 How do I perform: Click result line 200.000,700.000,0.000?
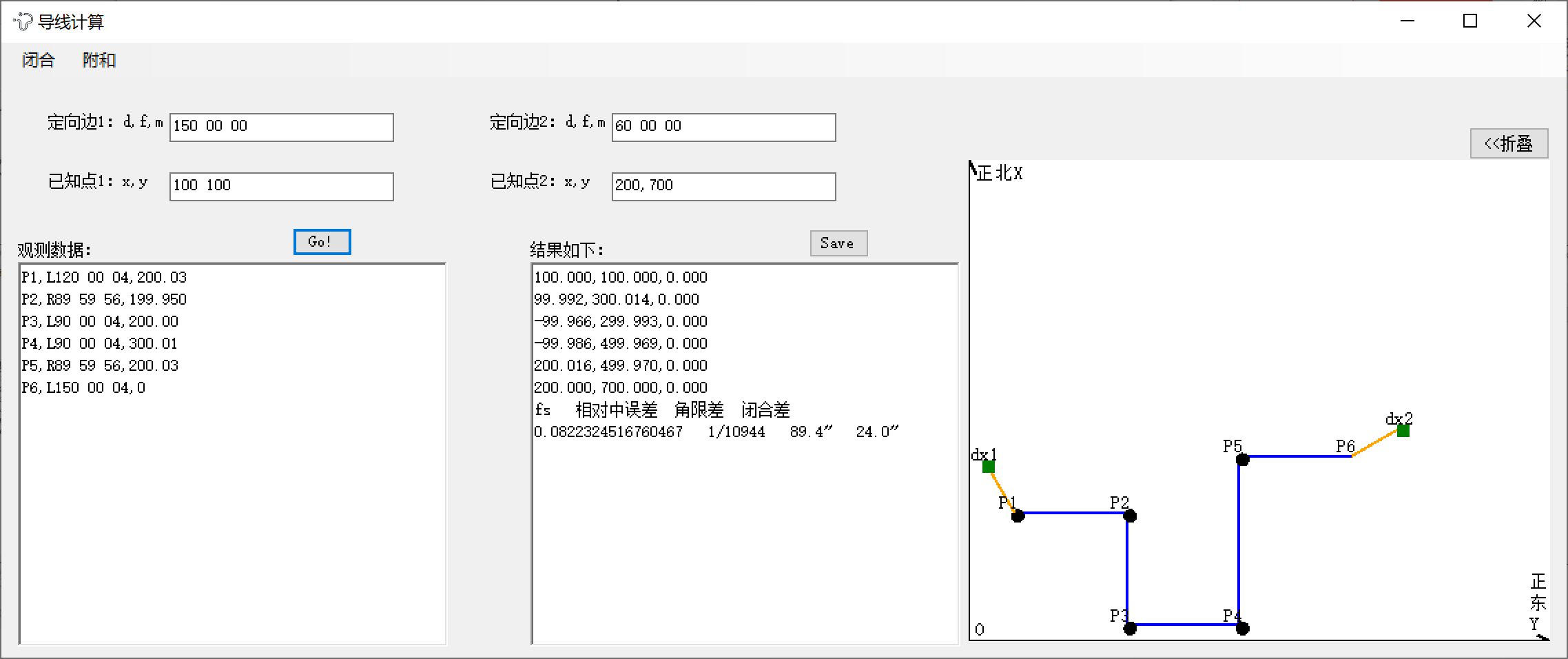pyautogui.click(x=621, y=387)
